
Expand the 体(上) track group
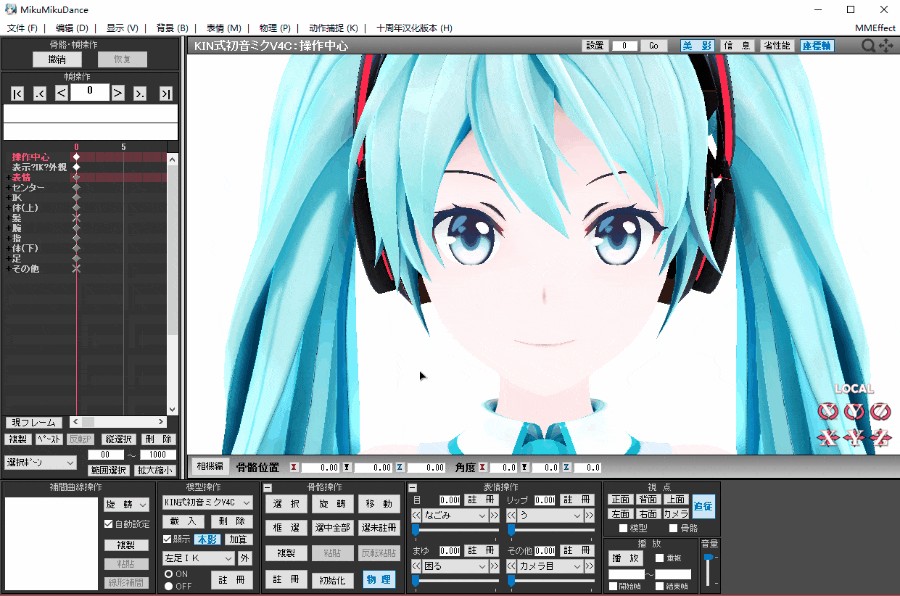[x=8, y=208]
